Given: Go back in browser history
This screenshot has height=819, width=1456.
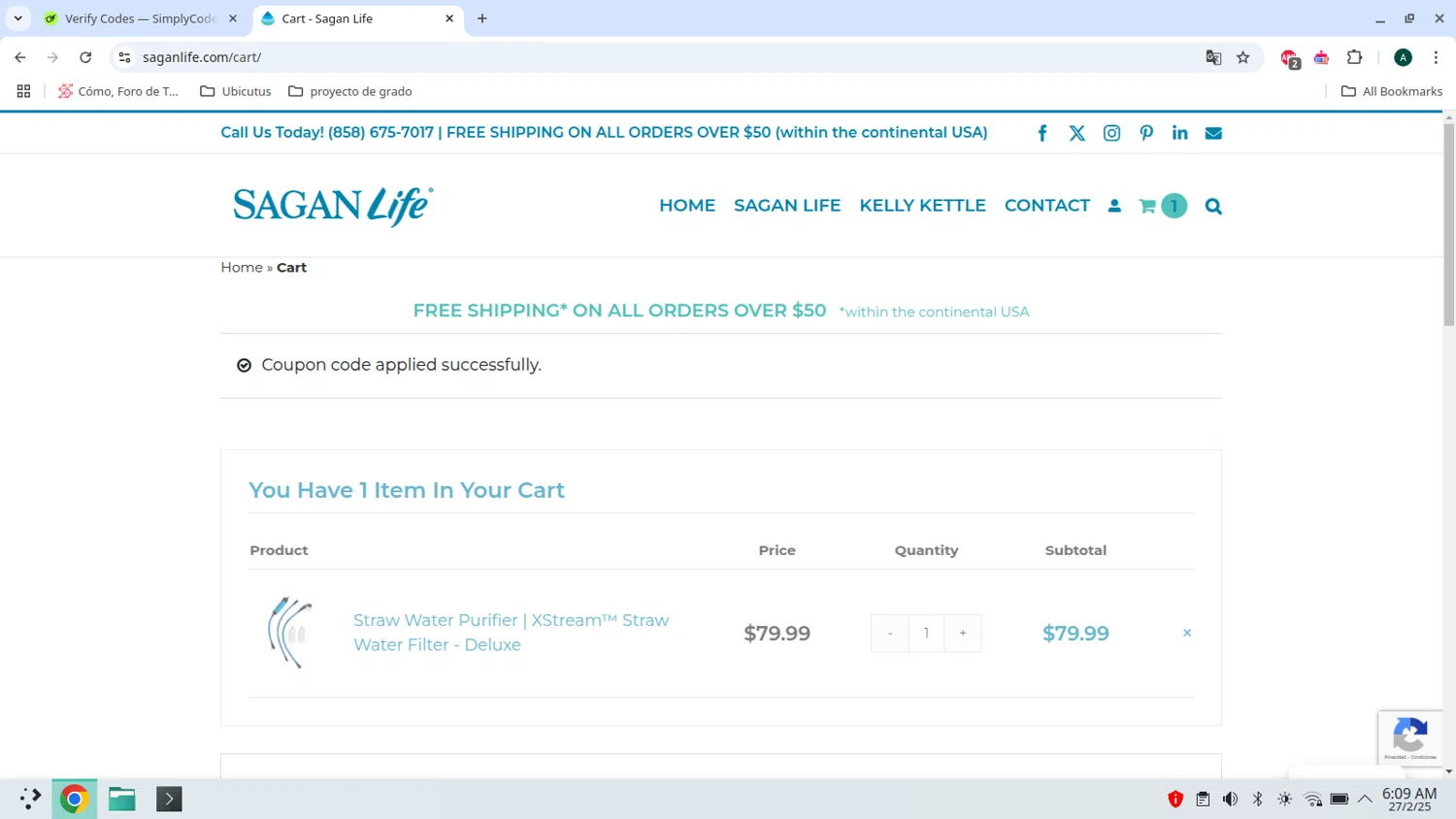Looking at the screenshot, I should [x=20, y=57].
